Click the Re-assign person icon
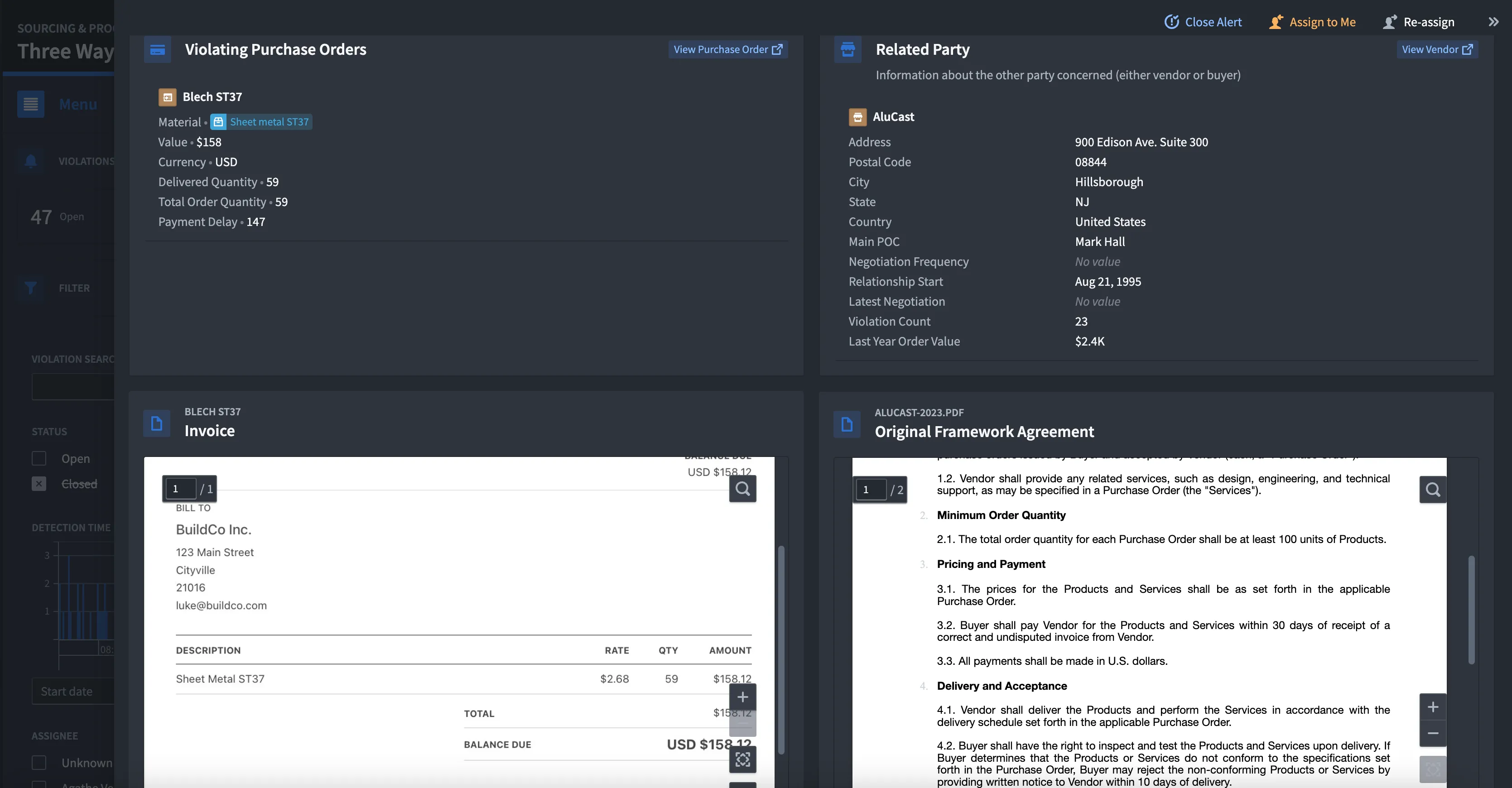 [1389, 22]
